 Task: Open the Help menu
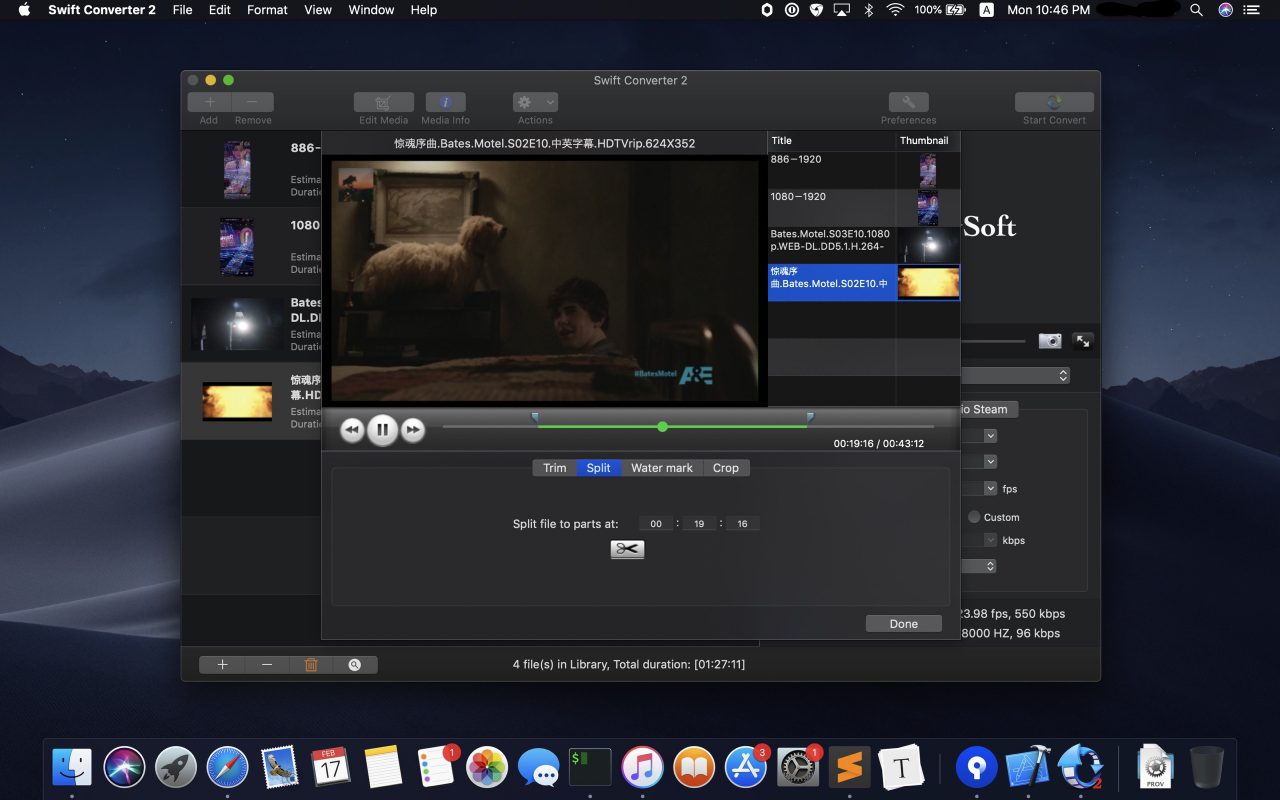(424, 10)
